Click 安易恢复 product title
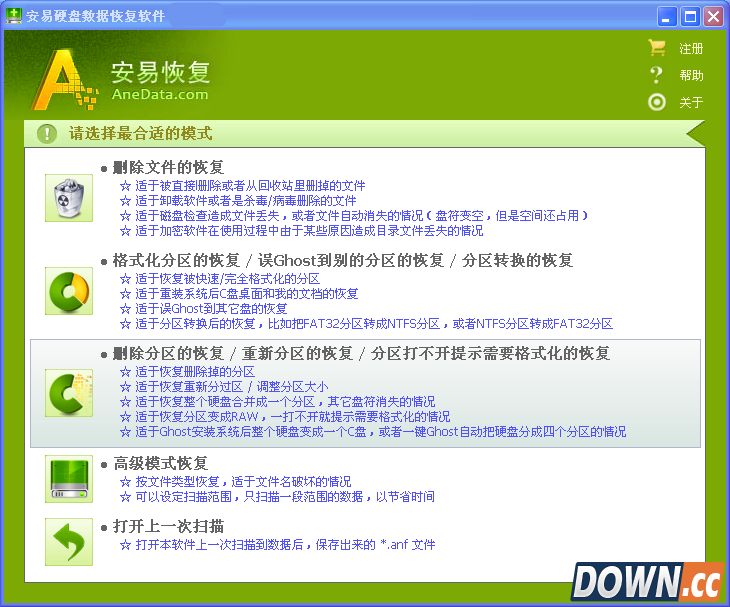The image size is (730, 607). 161,73
